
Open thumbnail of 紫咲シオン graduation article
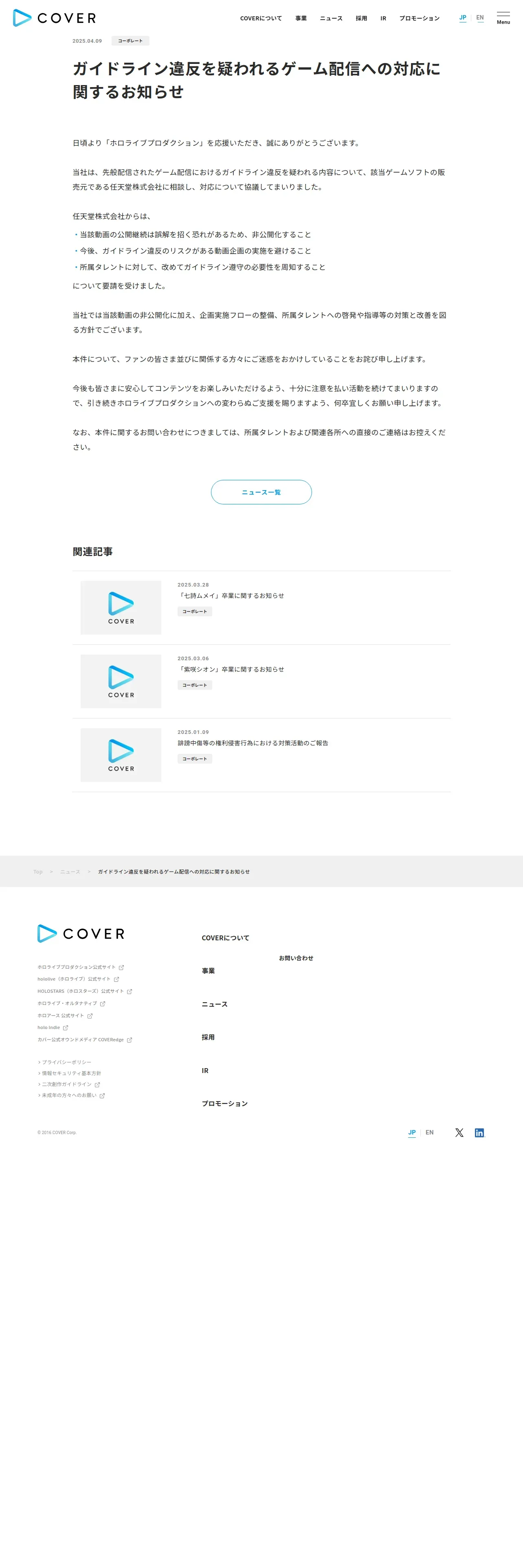click(x=121, y=681)
